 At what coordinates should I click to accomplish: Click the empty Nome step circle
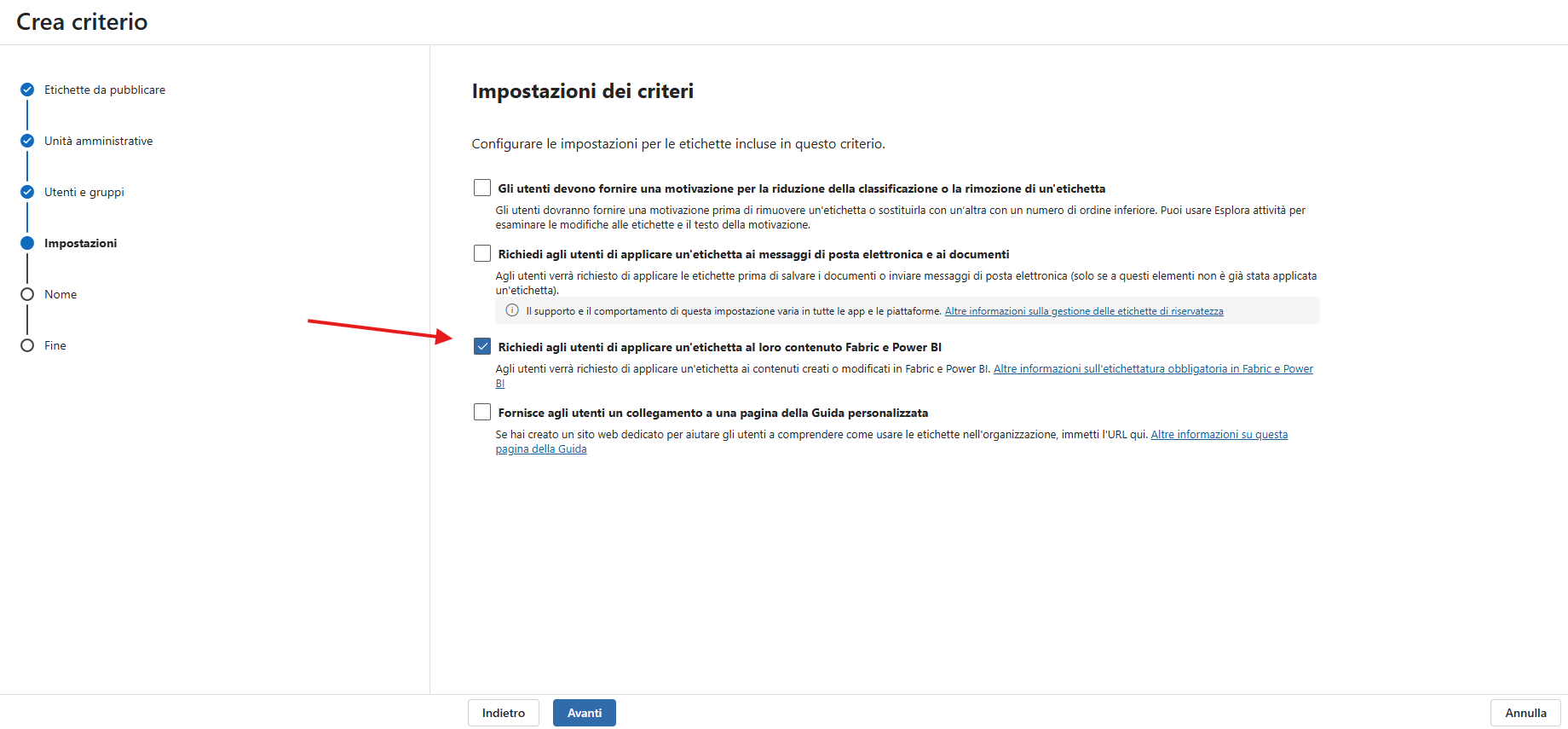pos(27,294)
